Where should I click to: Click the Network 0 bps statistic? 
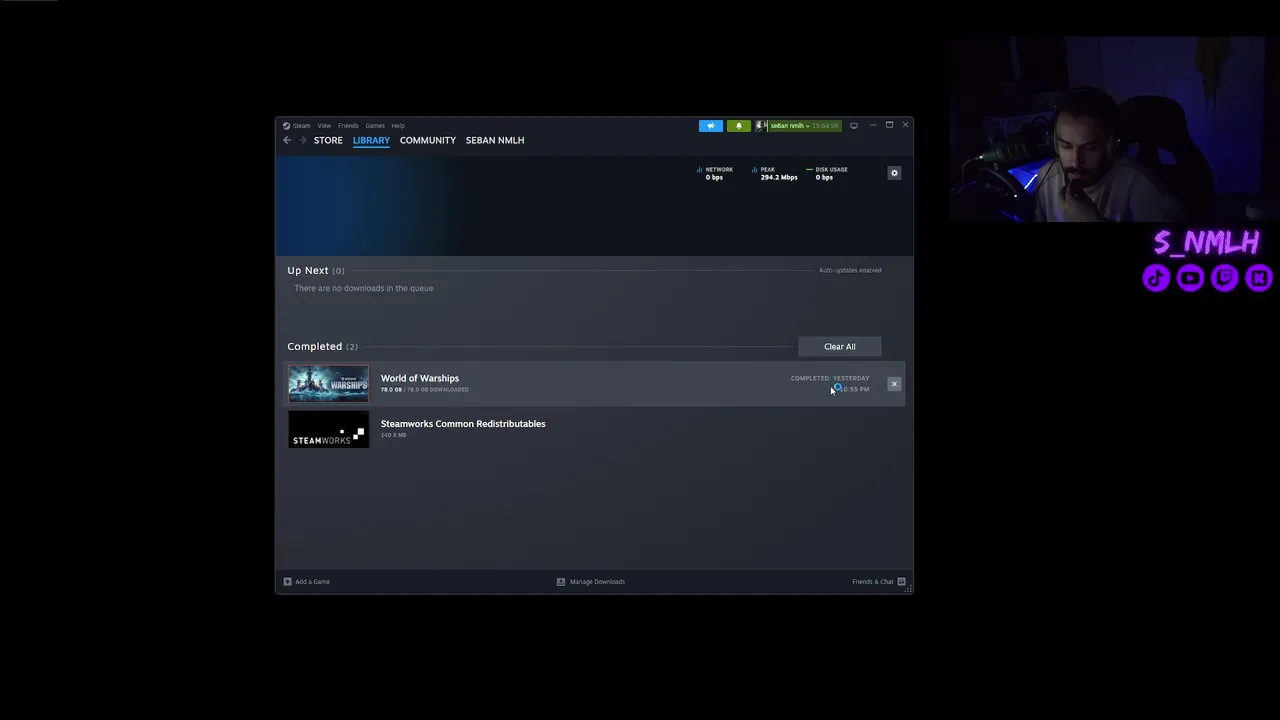[x=715, y=173]
